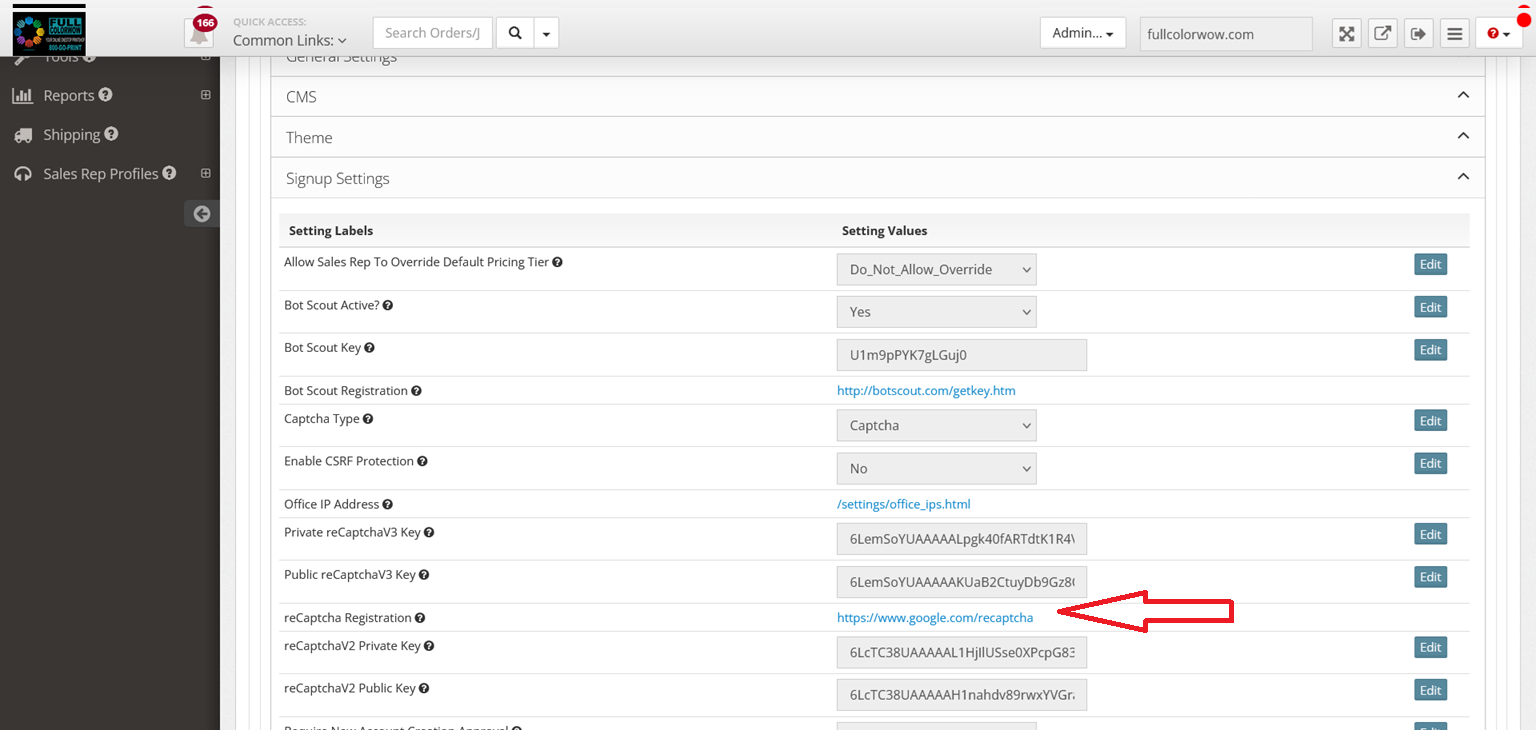The width and height of the screenshot is (1536, 730).
Task: Click help icon beside Bot Scout Key
Action: tap(369, 348)
